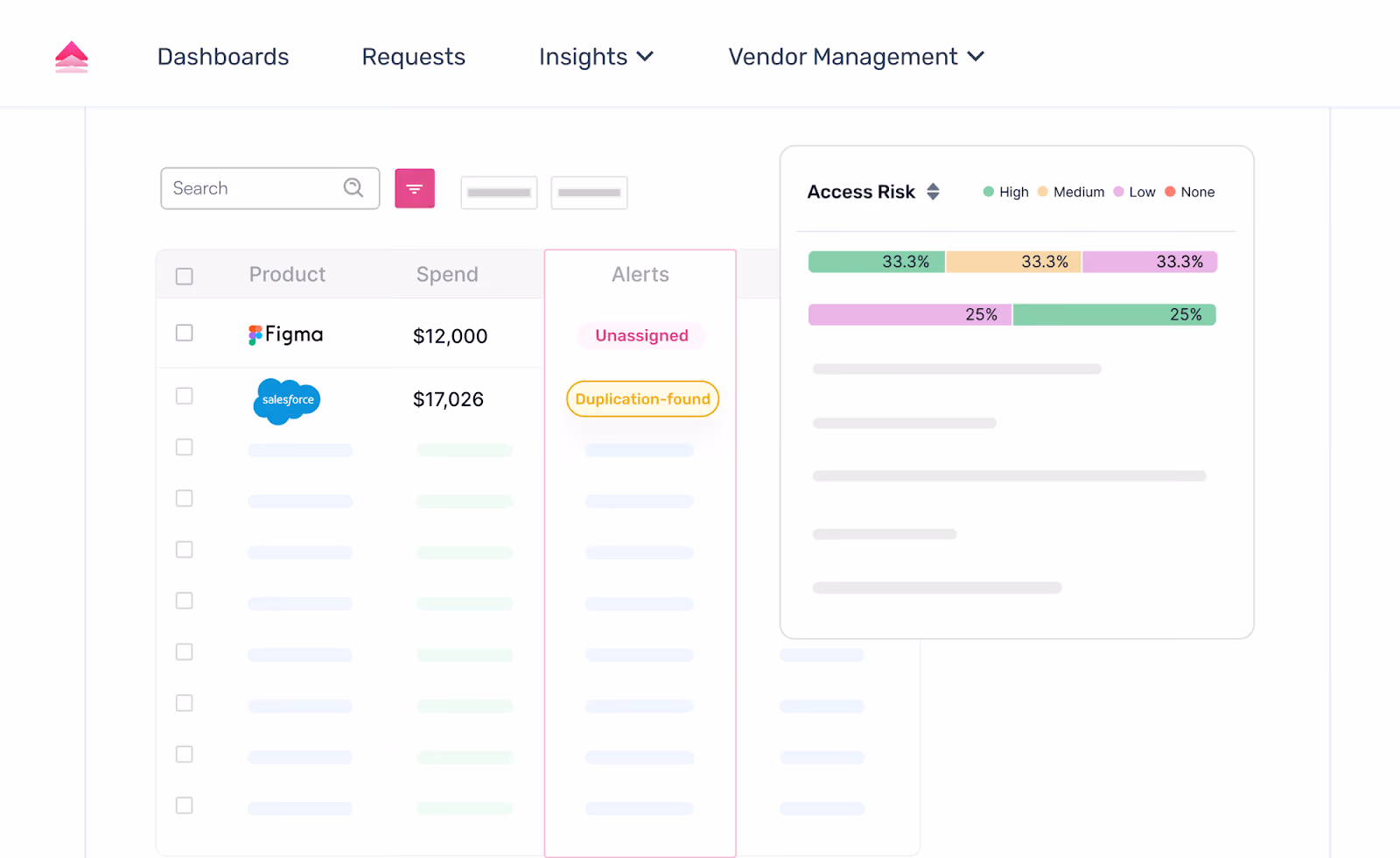Screen dimensions: 1400x858
Task: Click the pink home logo icon
Action: pos(72,57)
